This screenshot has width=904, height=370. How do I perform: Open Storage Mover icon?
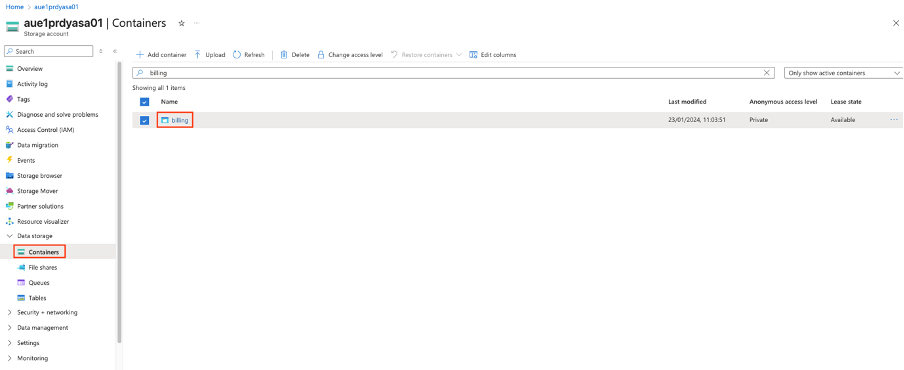point(9,191)
